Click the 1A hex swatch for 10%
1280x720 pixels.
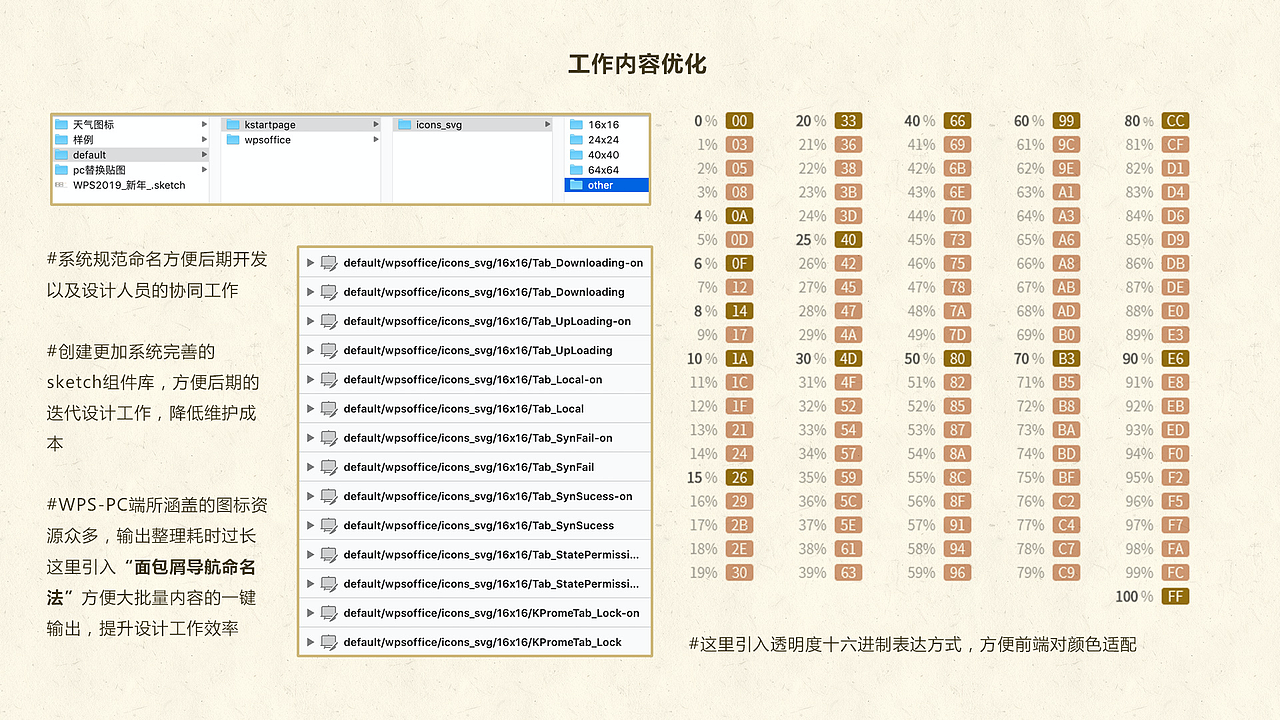tap(739, 359)
